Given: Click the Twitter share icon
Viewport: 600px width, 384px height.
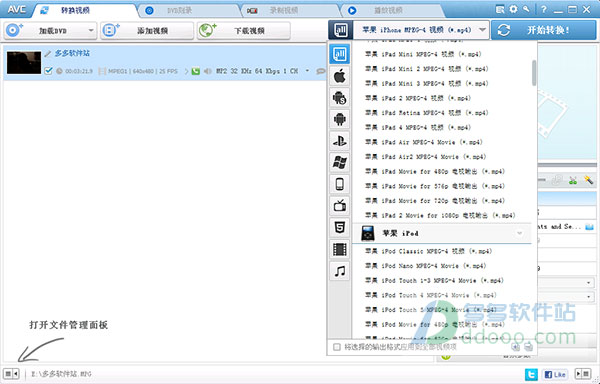Looking at the screenshot, I should [x=531, y=374].
